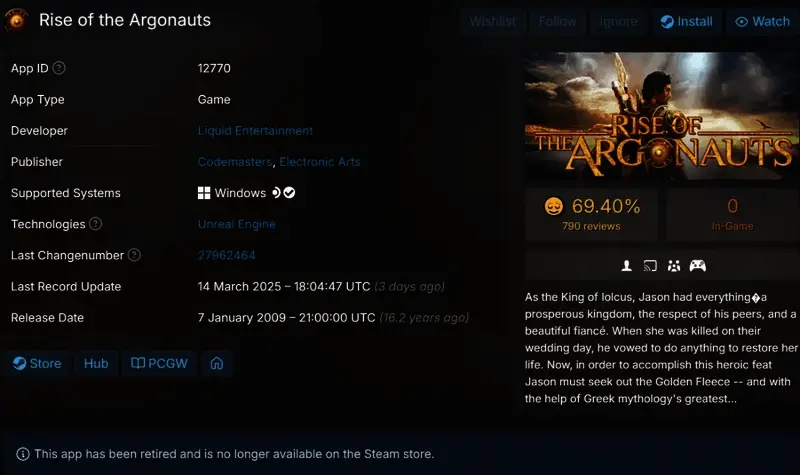Viewport: 800px width, 475px height.
Task: Toggle the Watch button for this app
Action: pyautogui.click(x=762, y=21)
